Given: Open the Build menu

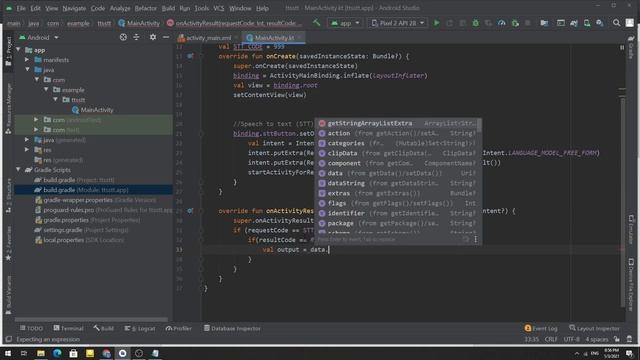Looking at the screenshot, I should pos(168,8).
